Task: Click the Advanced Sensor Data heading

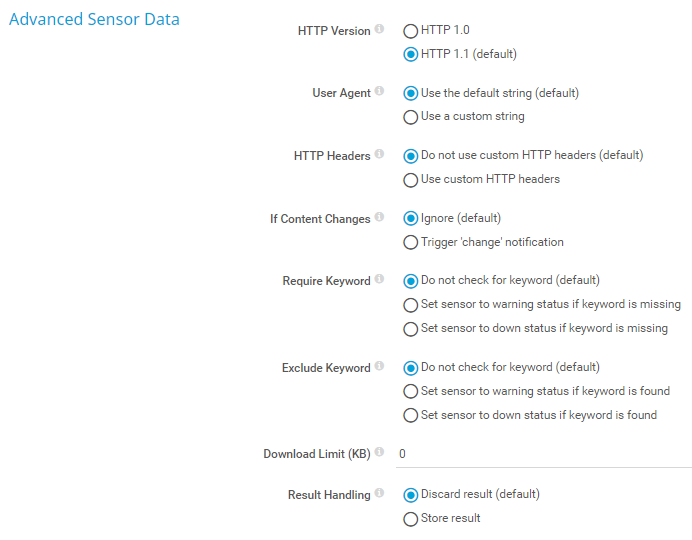Action: 94,19
